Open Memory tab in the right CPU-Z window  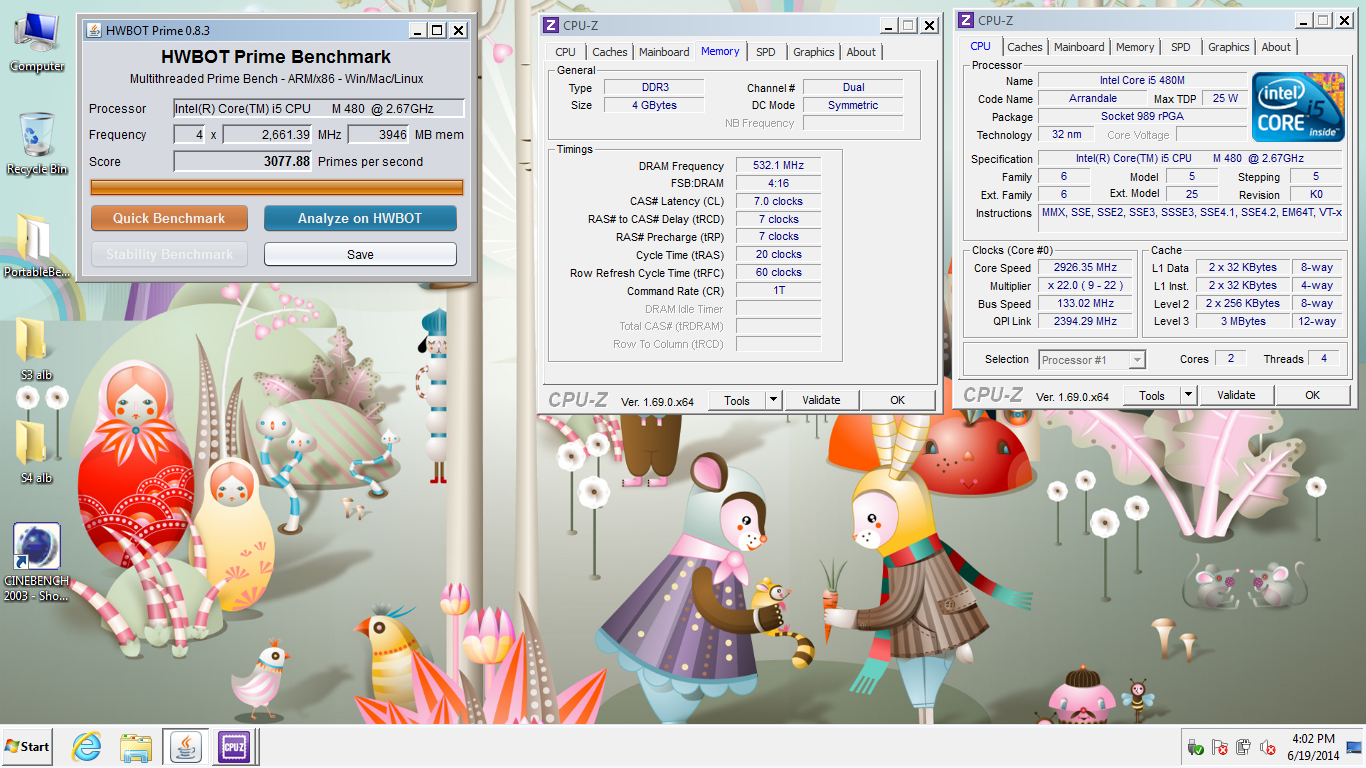coord(1135,47)
